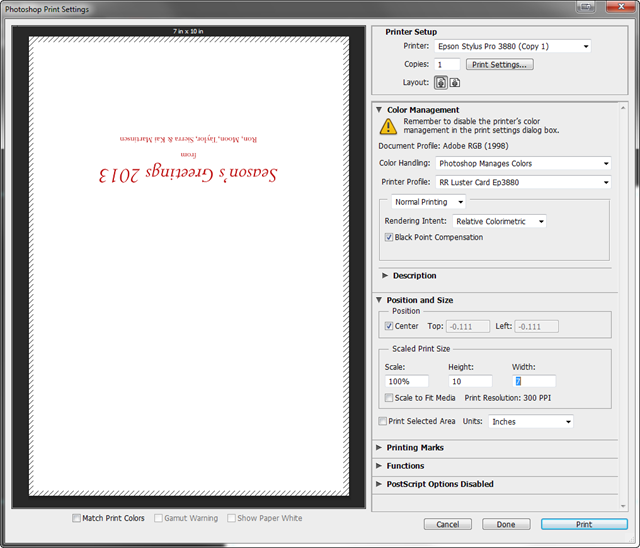This screenshot has width=640, height=548.
Task: Toggle Black Point Compensation checkbox
Action: [x=389, y=237]
